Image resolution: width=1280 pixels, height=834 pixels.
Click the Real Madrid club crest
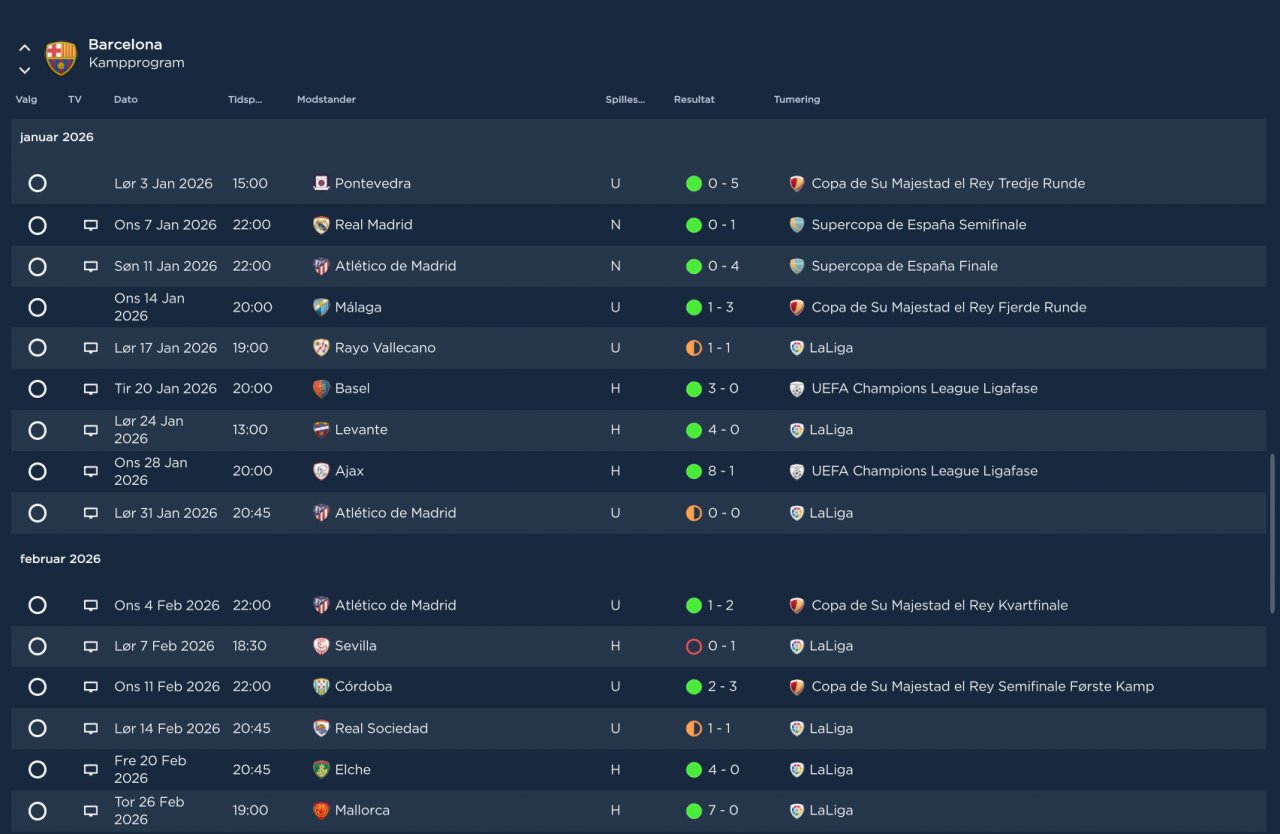(321, 225)
